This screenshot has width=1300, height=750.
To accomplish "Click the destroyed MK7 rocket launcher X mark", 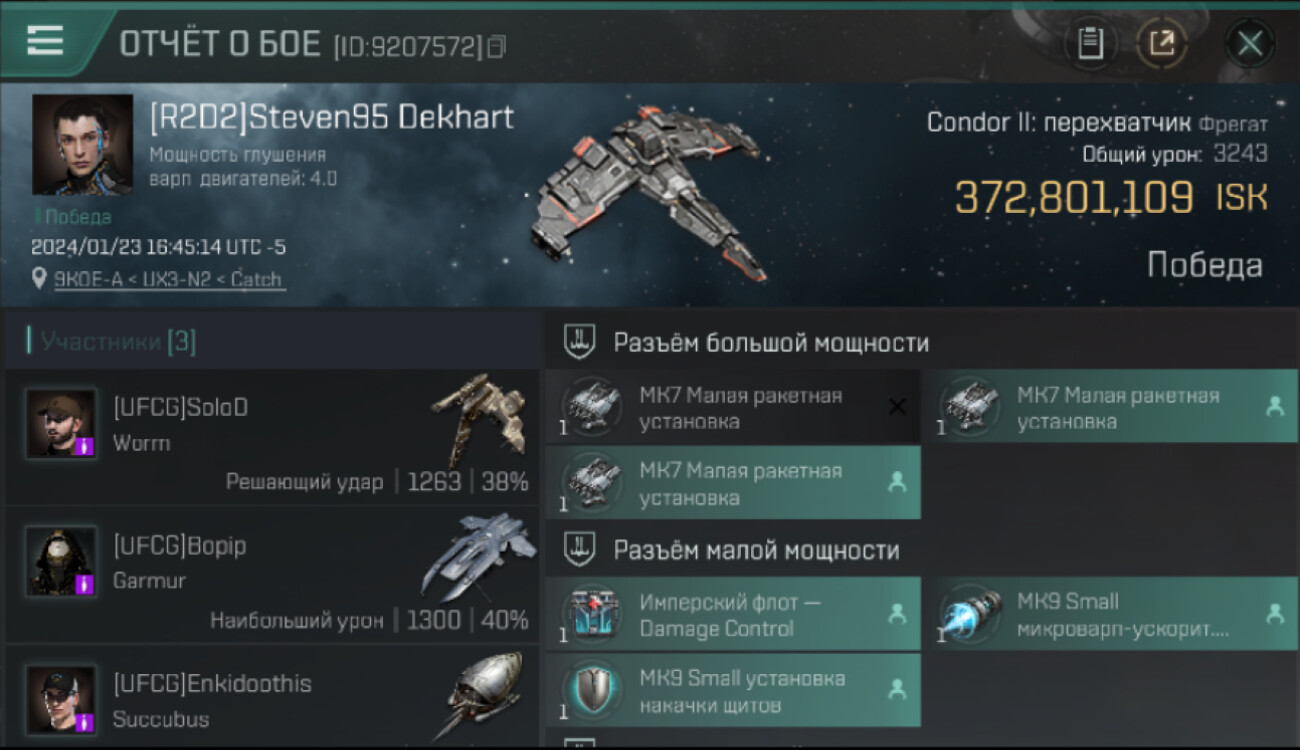I will tap(897, 406).
